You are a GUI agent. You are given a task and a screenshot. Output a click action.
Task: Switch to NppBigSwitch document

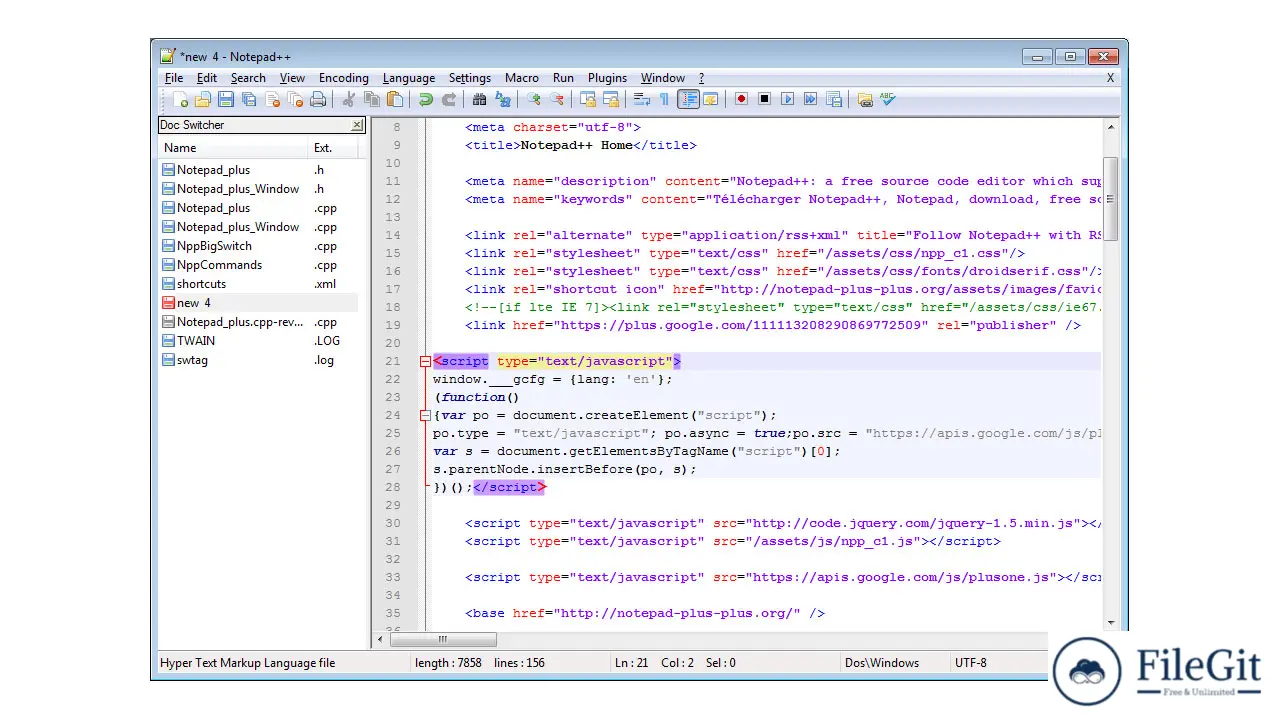pos(258,246)
